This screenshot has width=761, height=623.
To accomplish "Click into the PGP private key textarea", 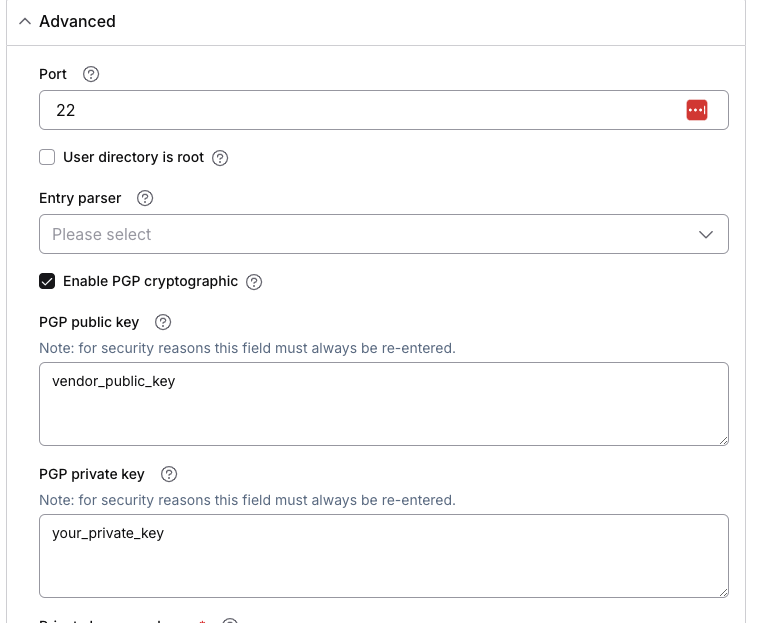I will coord(383,556).
